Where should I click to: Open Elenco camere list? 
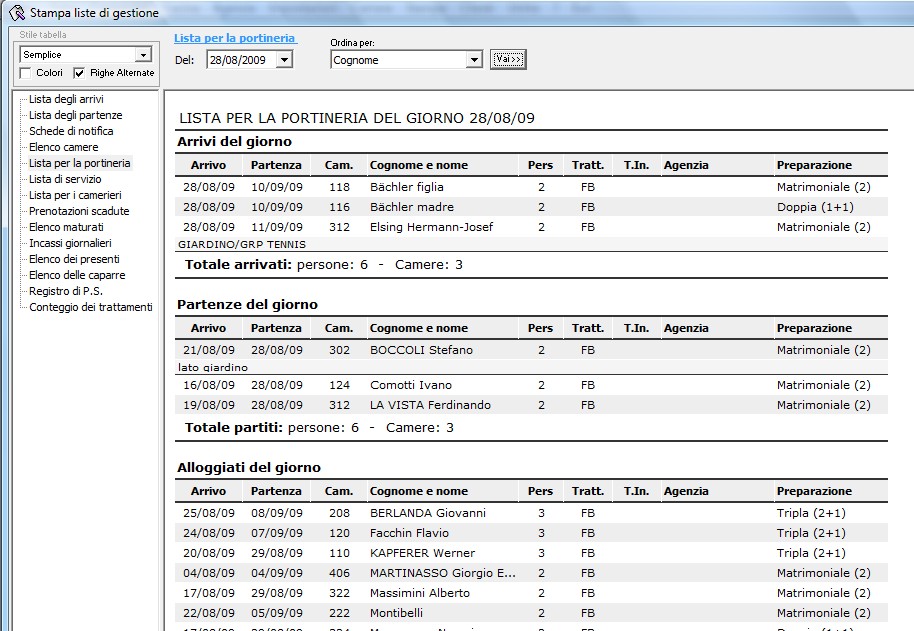tap(64, 147)
